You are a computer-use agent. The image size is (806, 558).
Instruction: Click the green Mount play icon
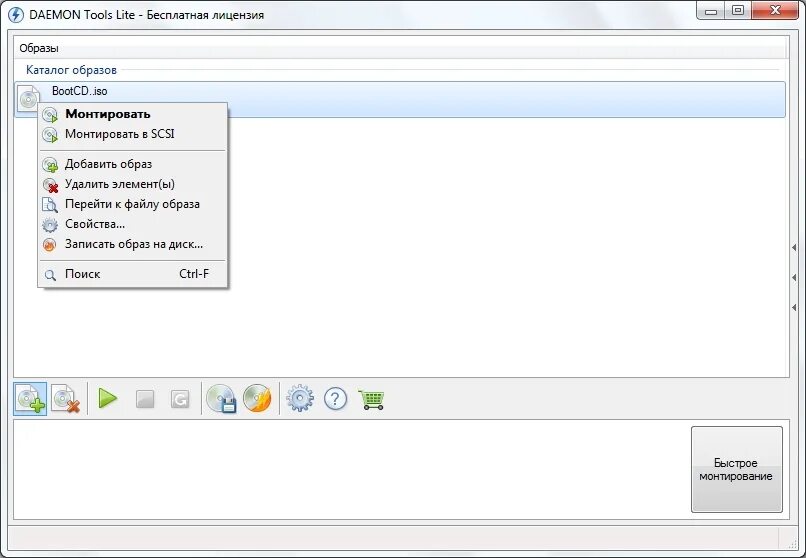[107, 398]
